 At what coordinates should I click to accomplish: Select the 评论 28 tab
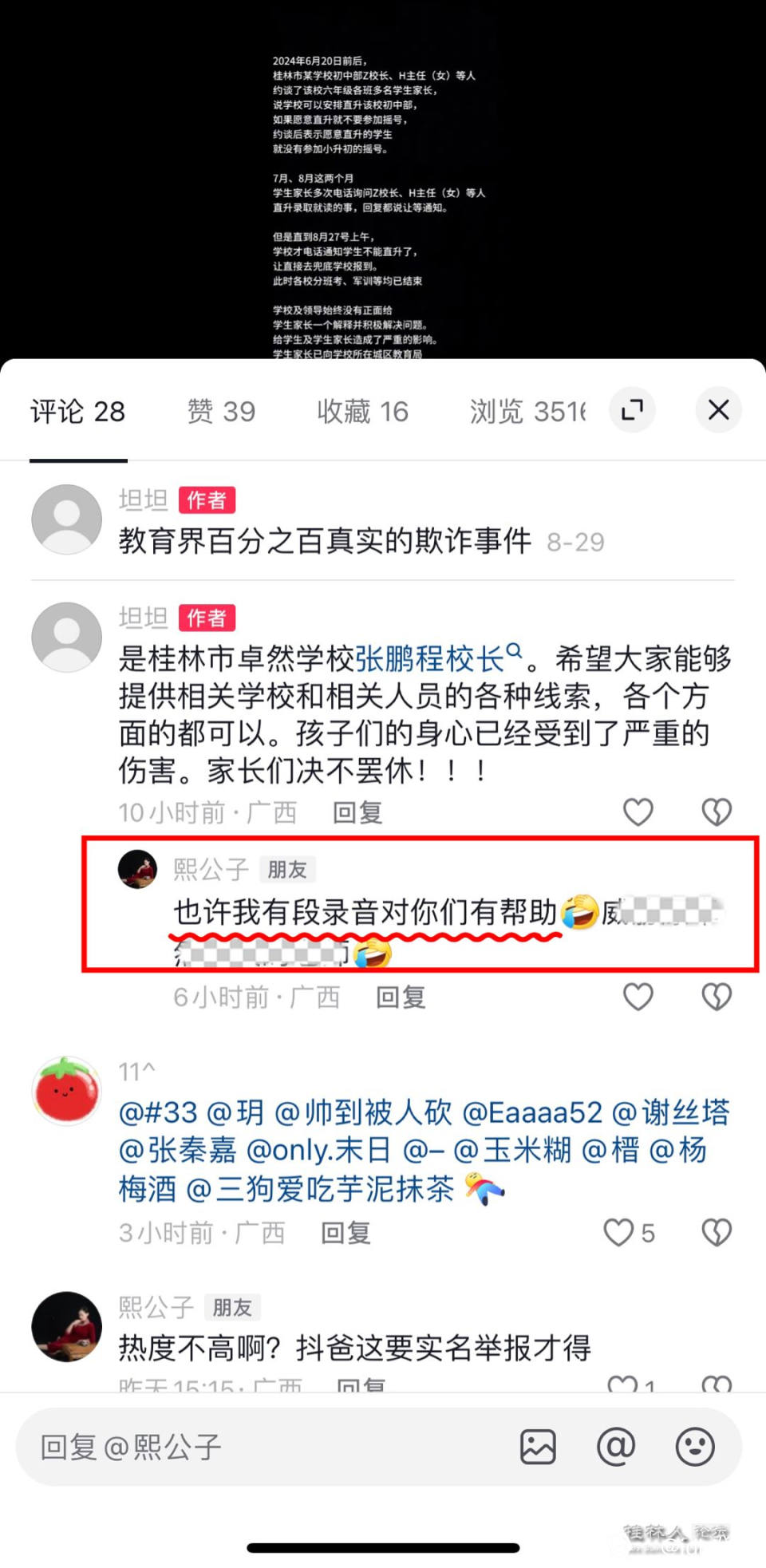tap(78, 412)
